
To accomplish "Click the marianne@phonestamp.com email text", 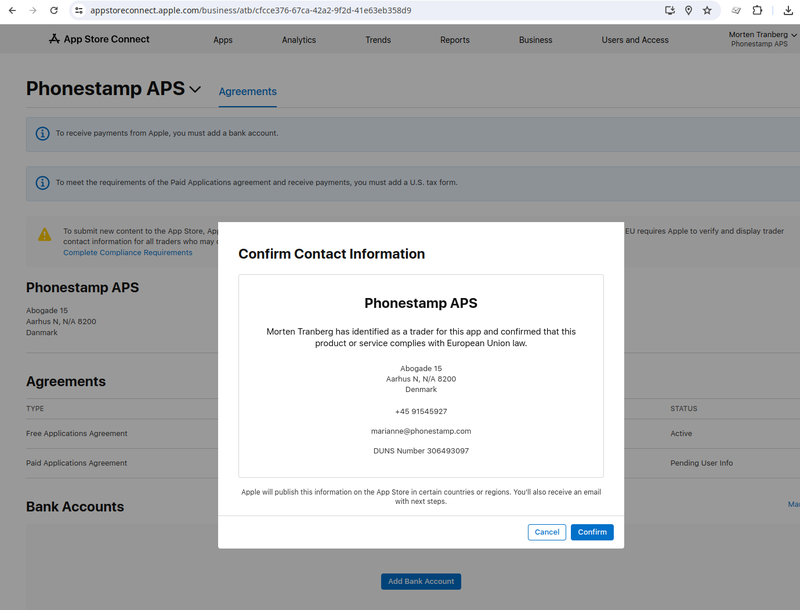I will (421, 431).
